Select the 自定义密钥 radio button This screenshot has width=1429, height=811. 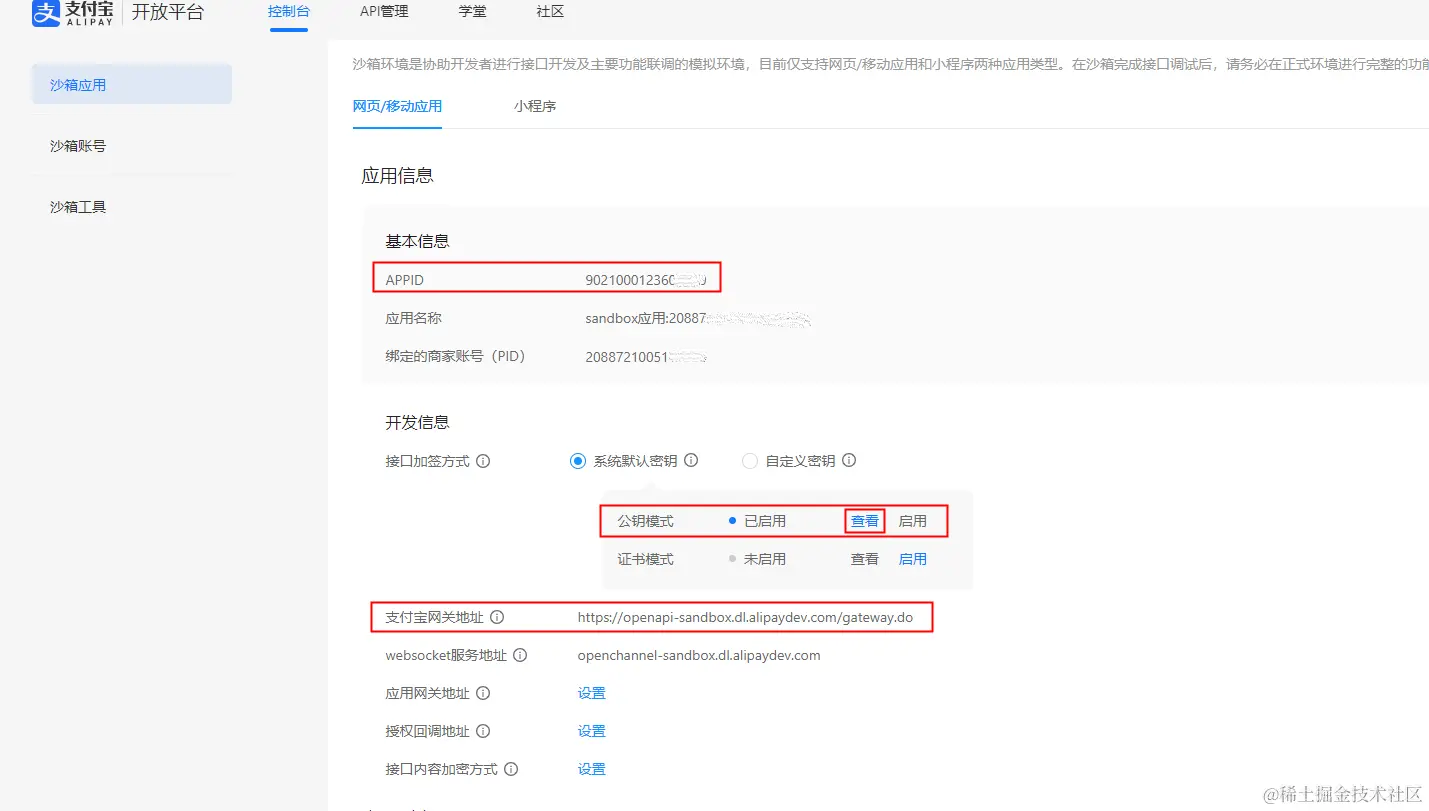[749, 461]
